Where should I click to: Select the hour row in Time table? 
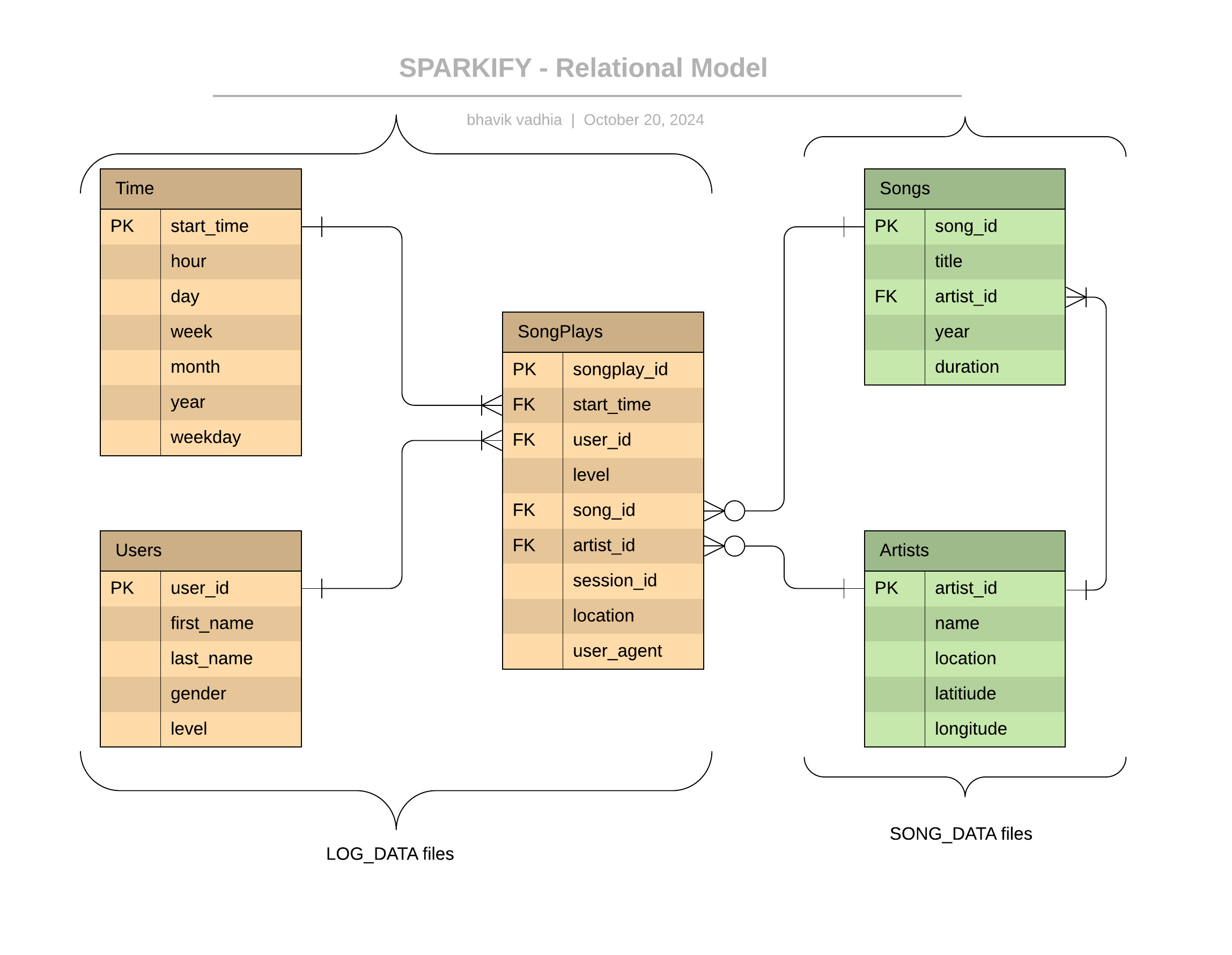point(201,262)
